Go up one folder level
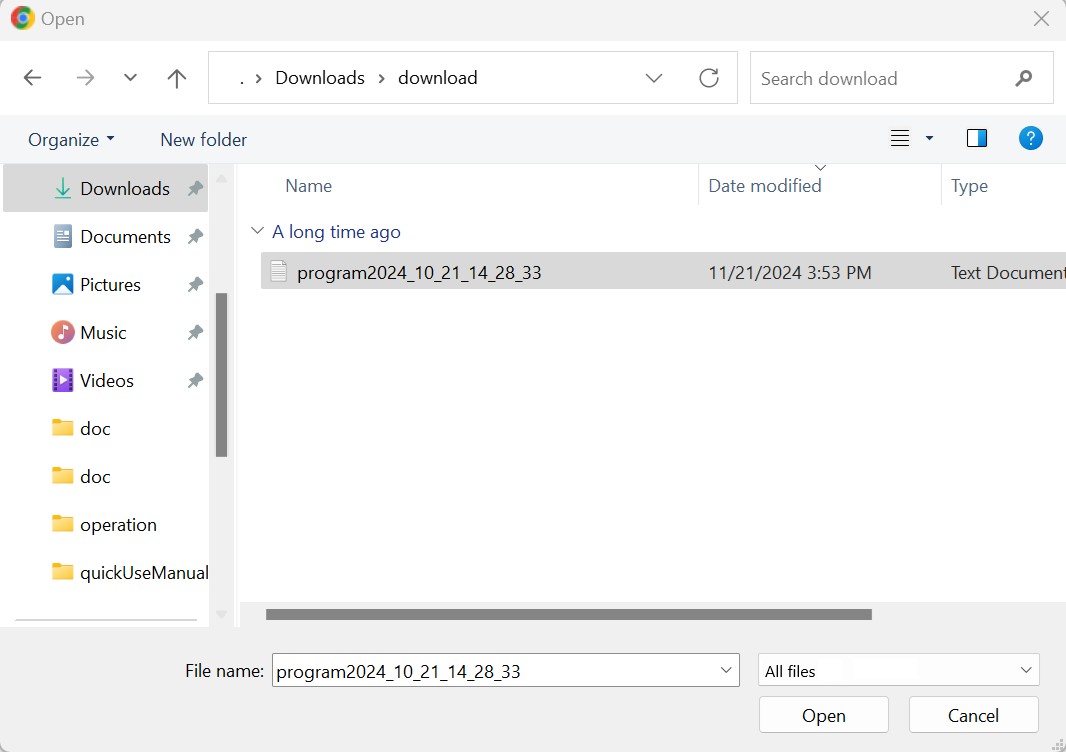Screen dimensions: 1066x752 177,78
